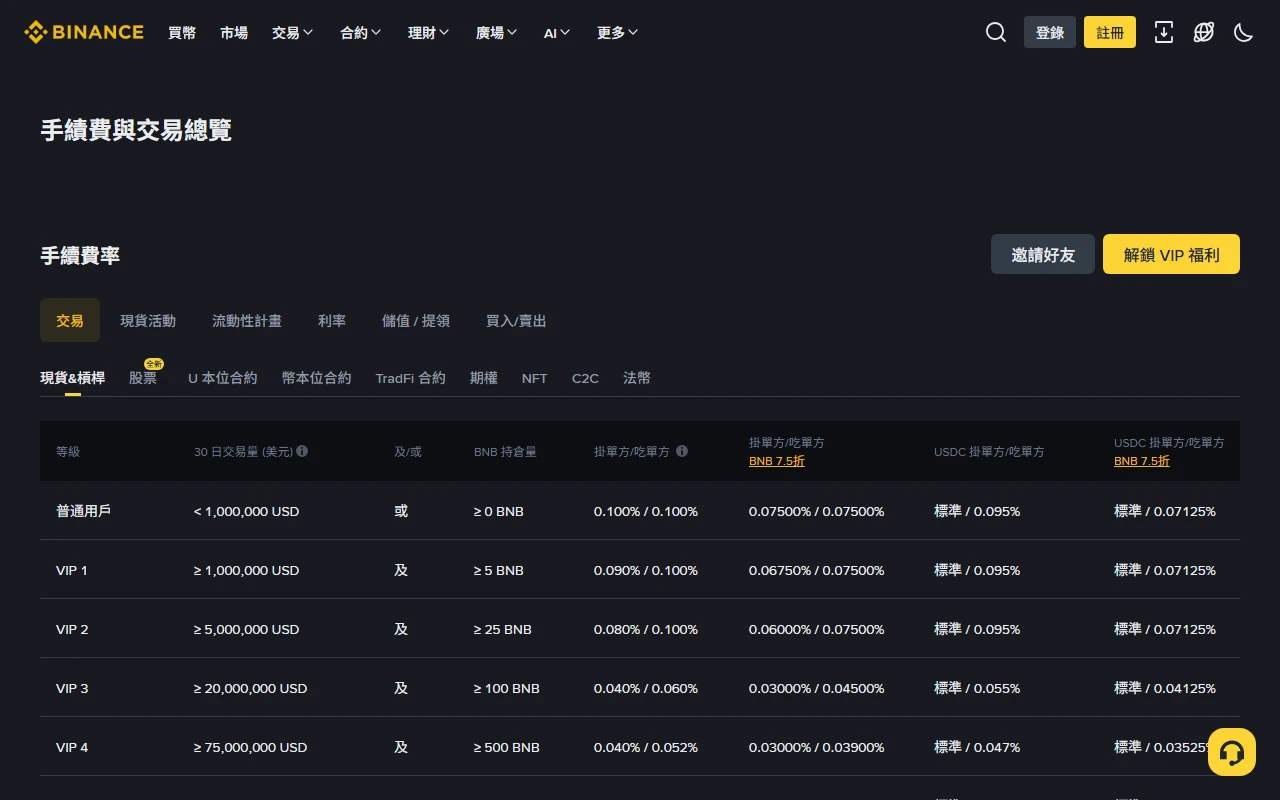Open the Binance logo home link
1280x800 pixels.
click(x=84, y=32)
